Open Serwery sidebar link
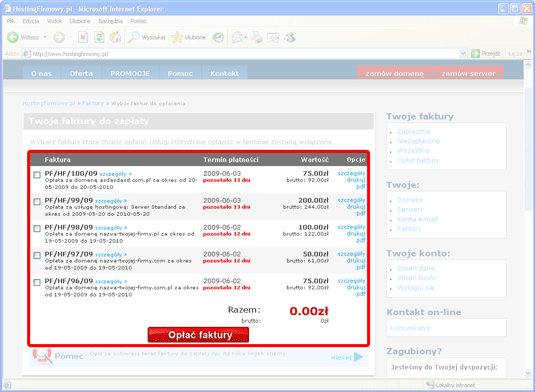The image size is (535, 392). tap(410, 209)
